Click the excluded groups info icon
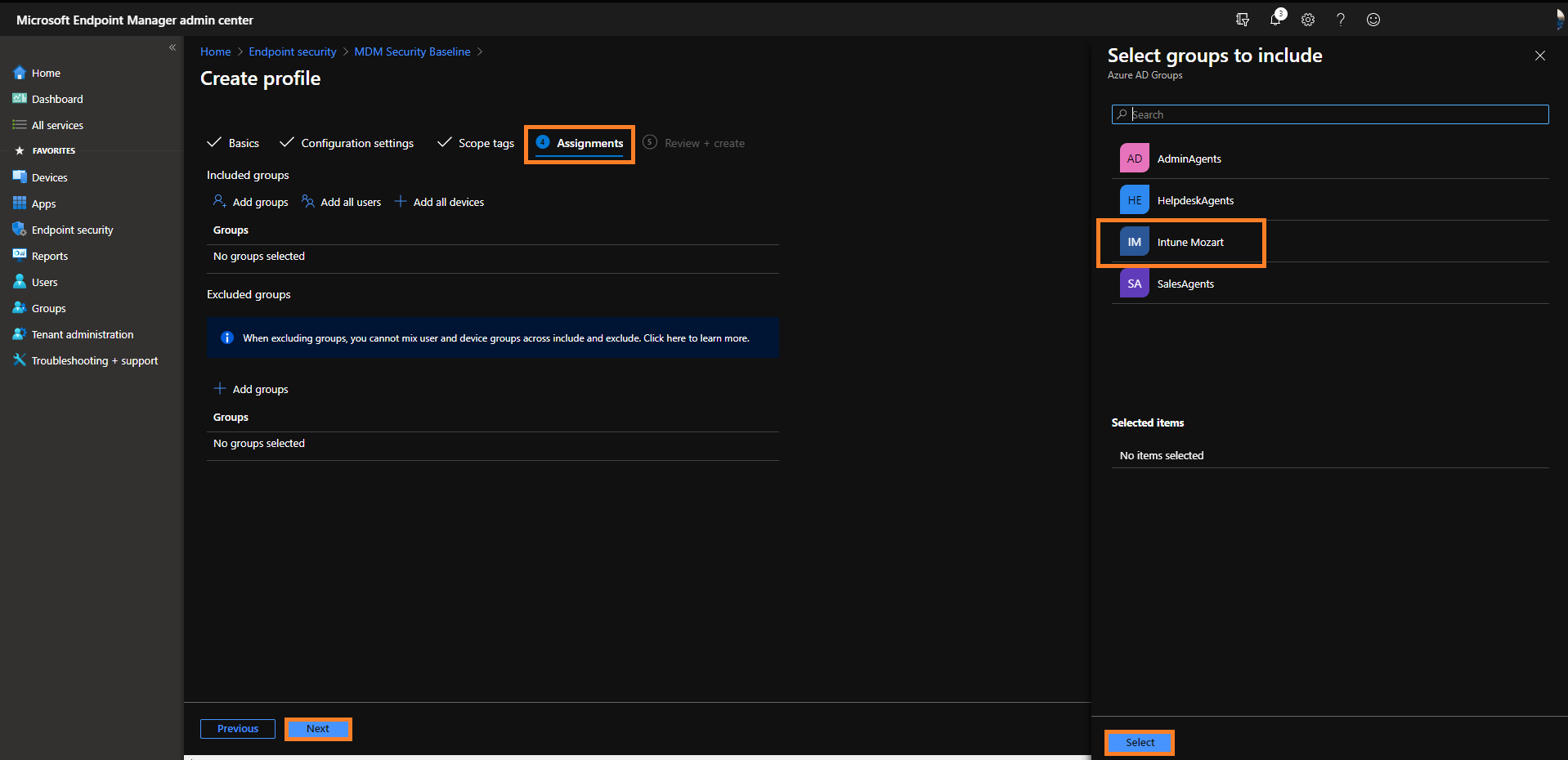 click(x=227, y=338)
